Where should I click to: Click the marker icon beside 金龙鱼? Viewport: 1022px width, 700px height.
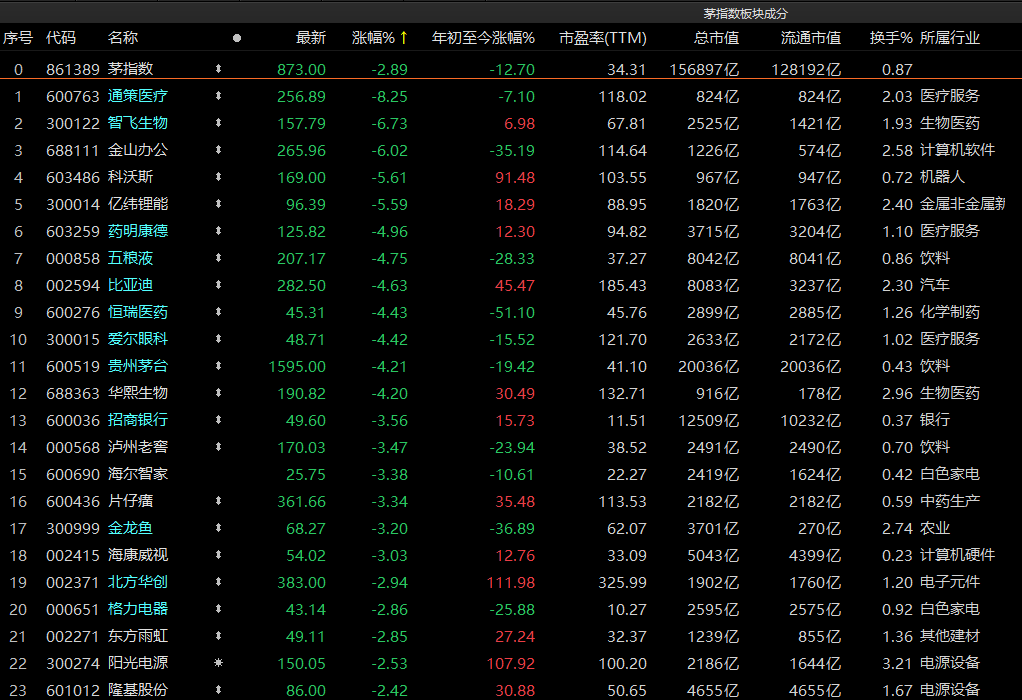218,528
